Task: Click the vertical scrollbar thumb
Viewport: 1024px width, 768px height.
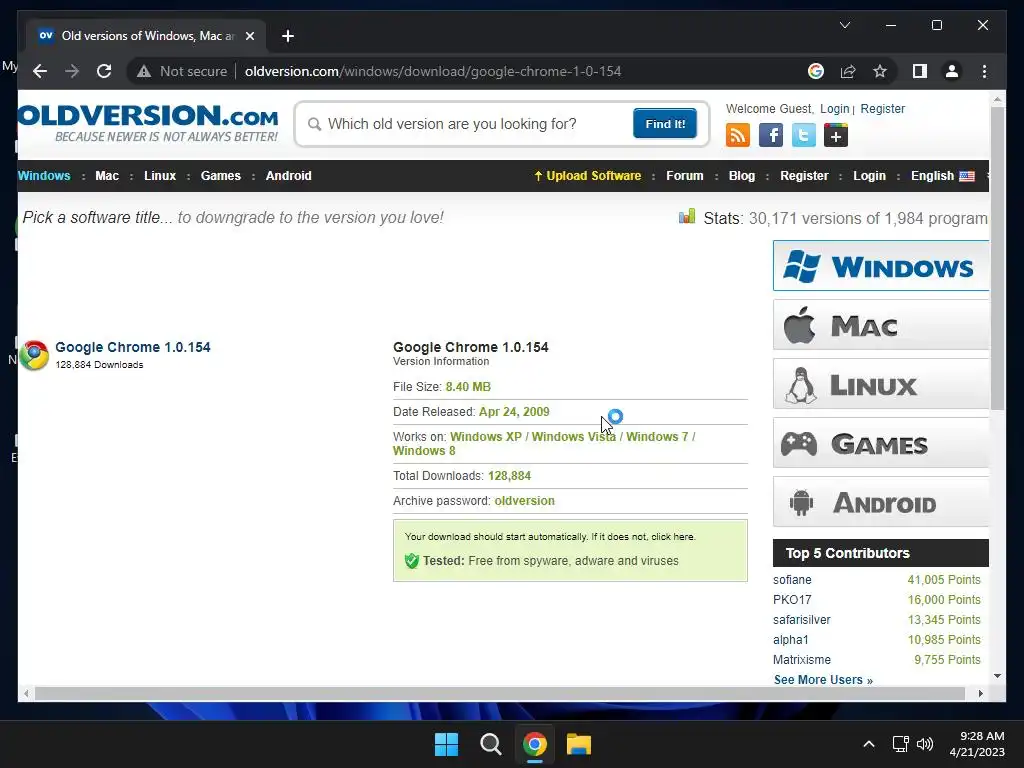Action: point(997,258)
